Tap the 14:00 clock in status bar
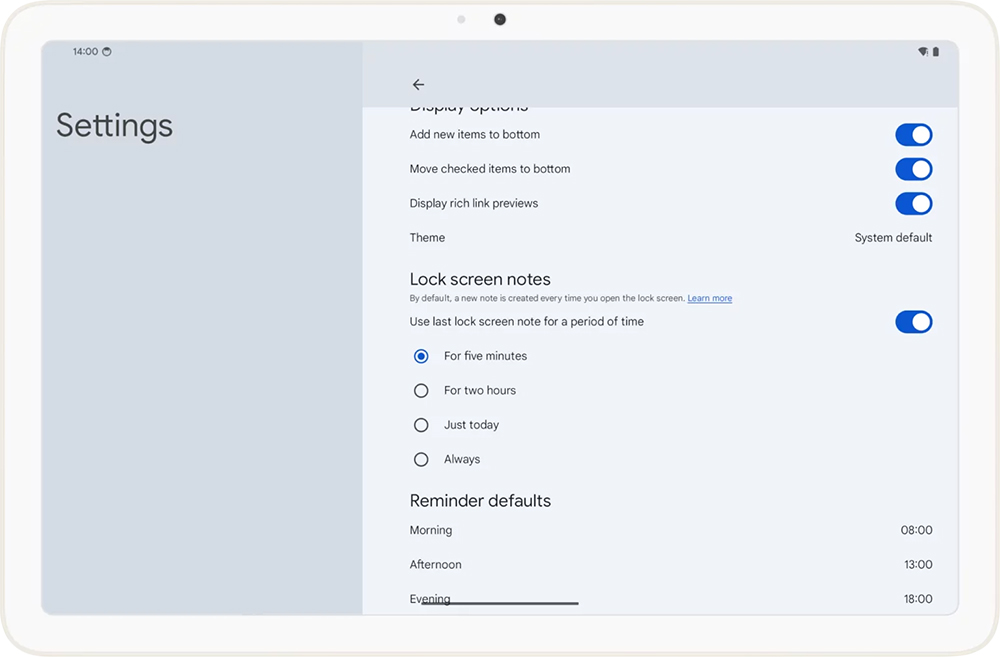This screenshot has width=1000, height=657. pos(85,52)
